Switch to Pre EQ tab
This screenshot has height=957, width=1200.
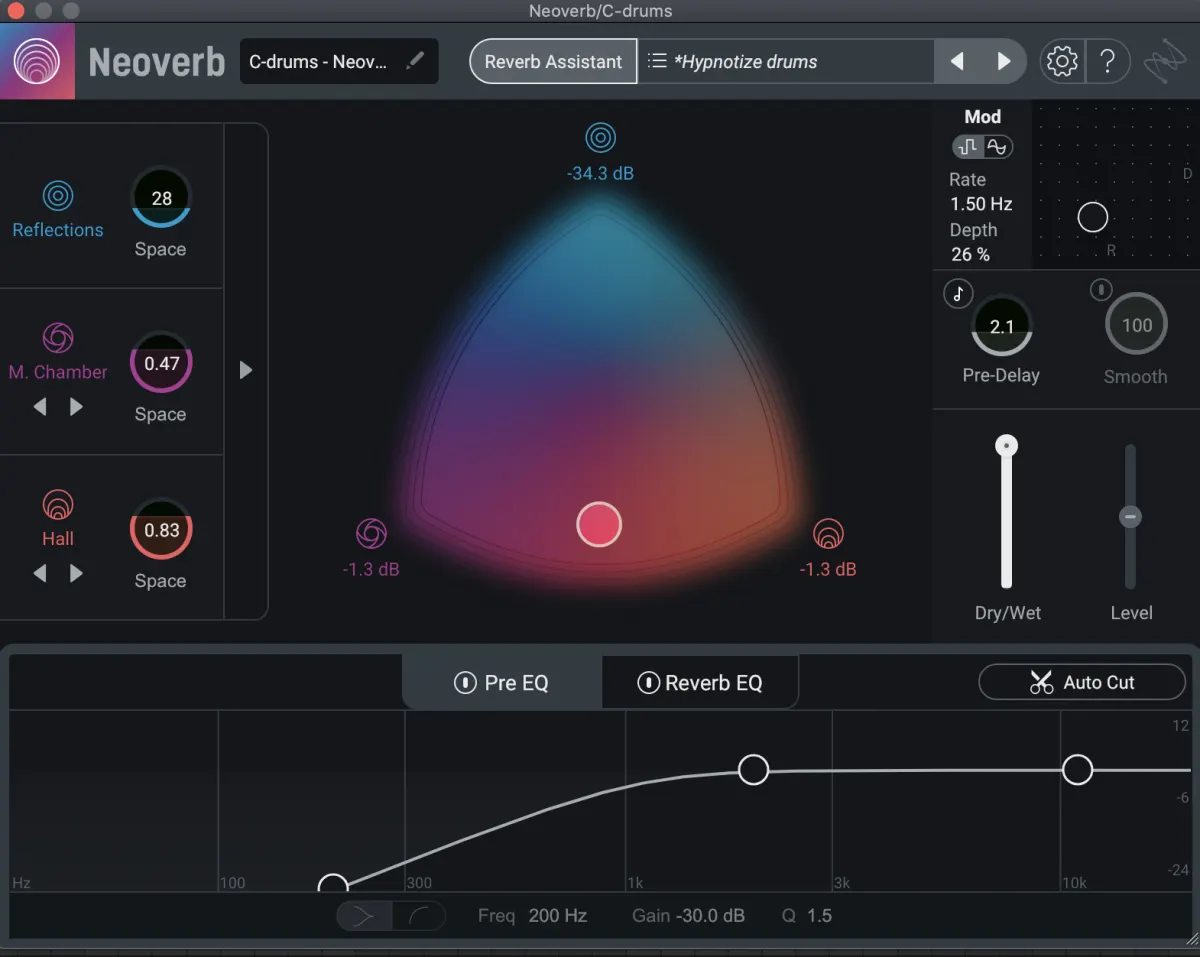[x=502, y=683]
